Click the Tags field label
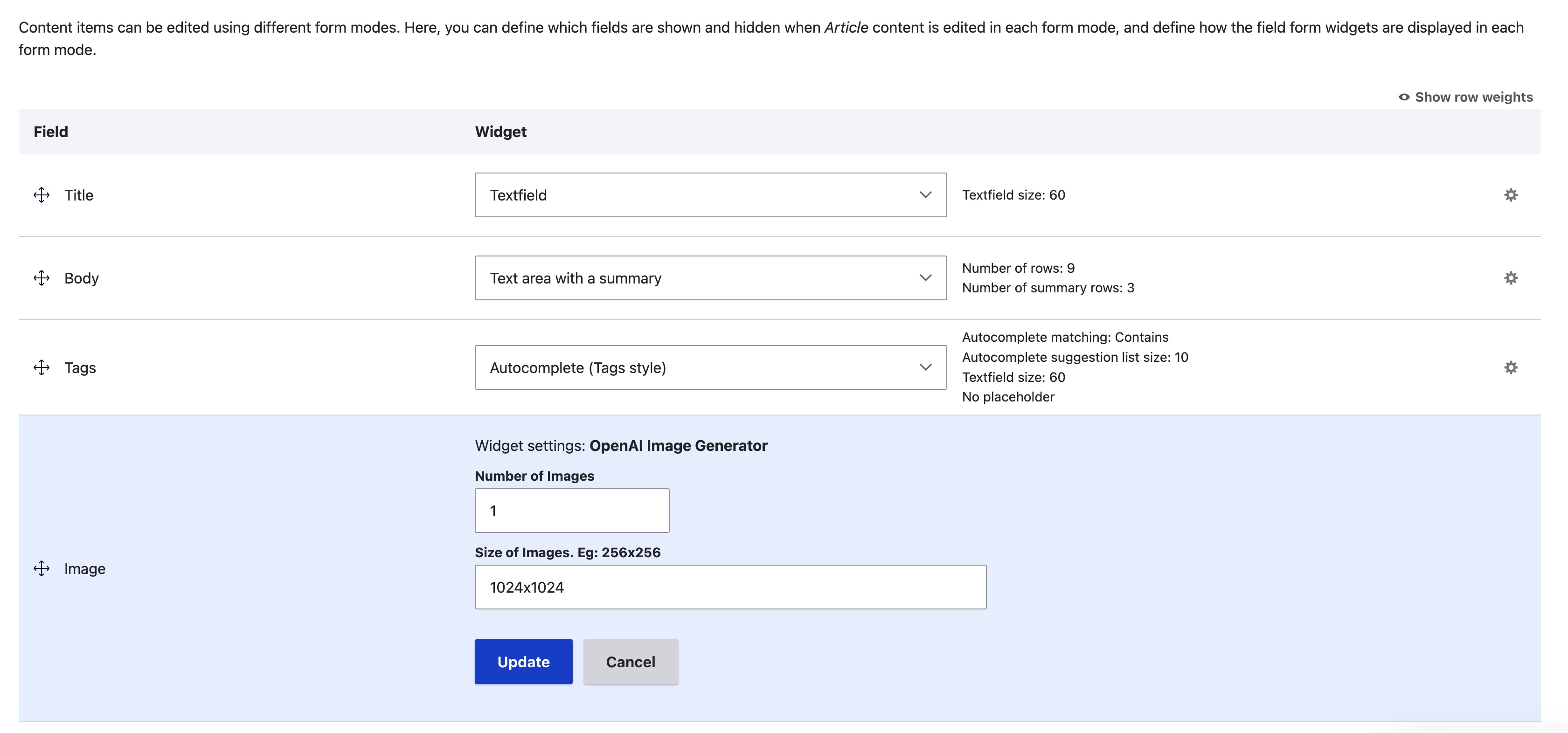 (80, 368)
